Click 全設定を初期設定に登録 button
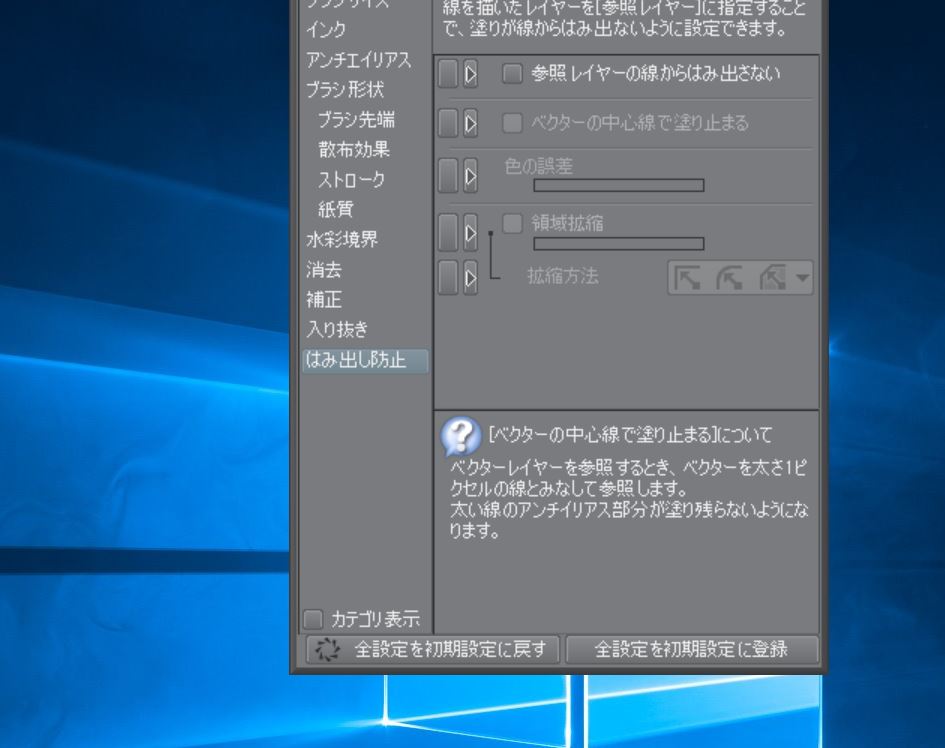 point(691,649)
